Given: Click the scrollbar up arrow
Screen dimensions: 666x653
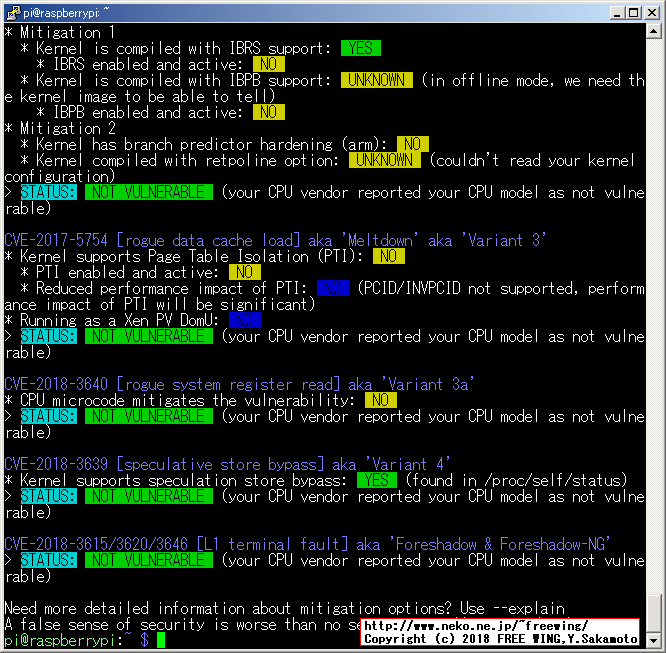Looking at the screenshot, I should pyautogui.click(x=653, y=31).
